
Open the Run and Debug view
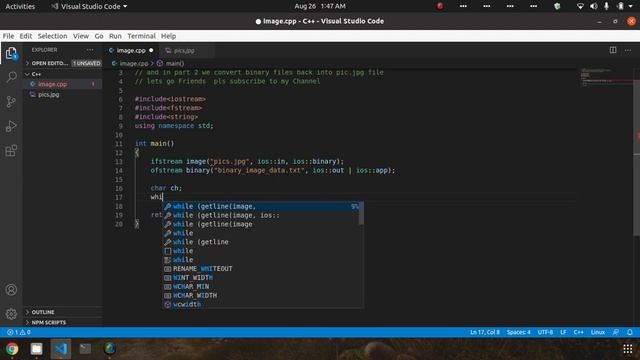pyautogui.click(x=11, y=126)
